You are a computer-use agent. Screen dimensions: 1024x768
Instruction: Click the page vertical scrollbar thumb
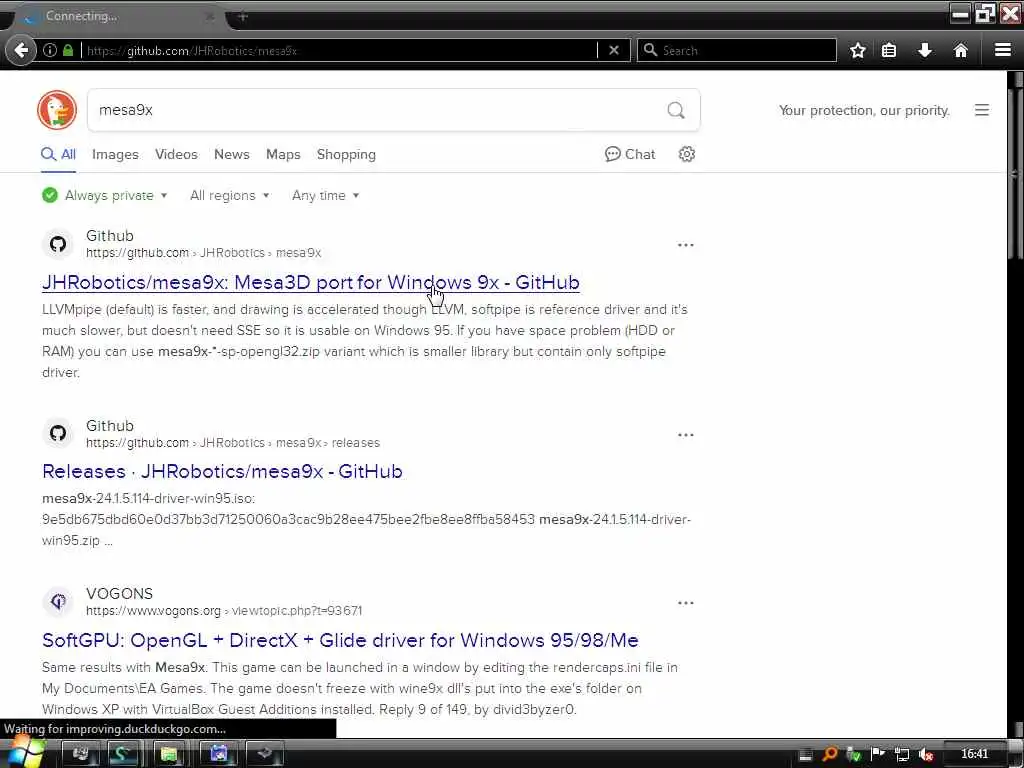pos(1014,172)
